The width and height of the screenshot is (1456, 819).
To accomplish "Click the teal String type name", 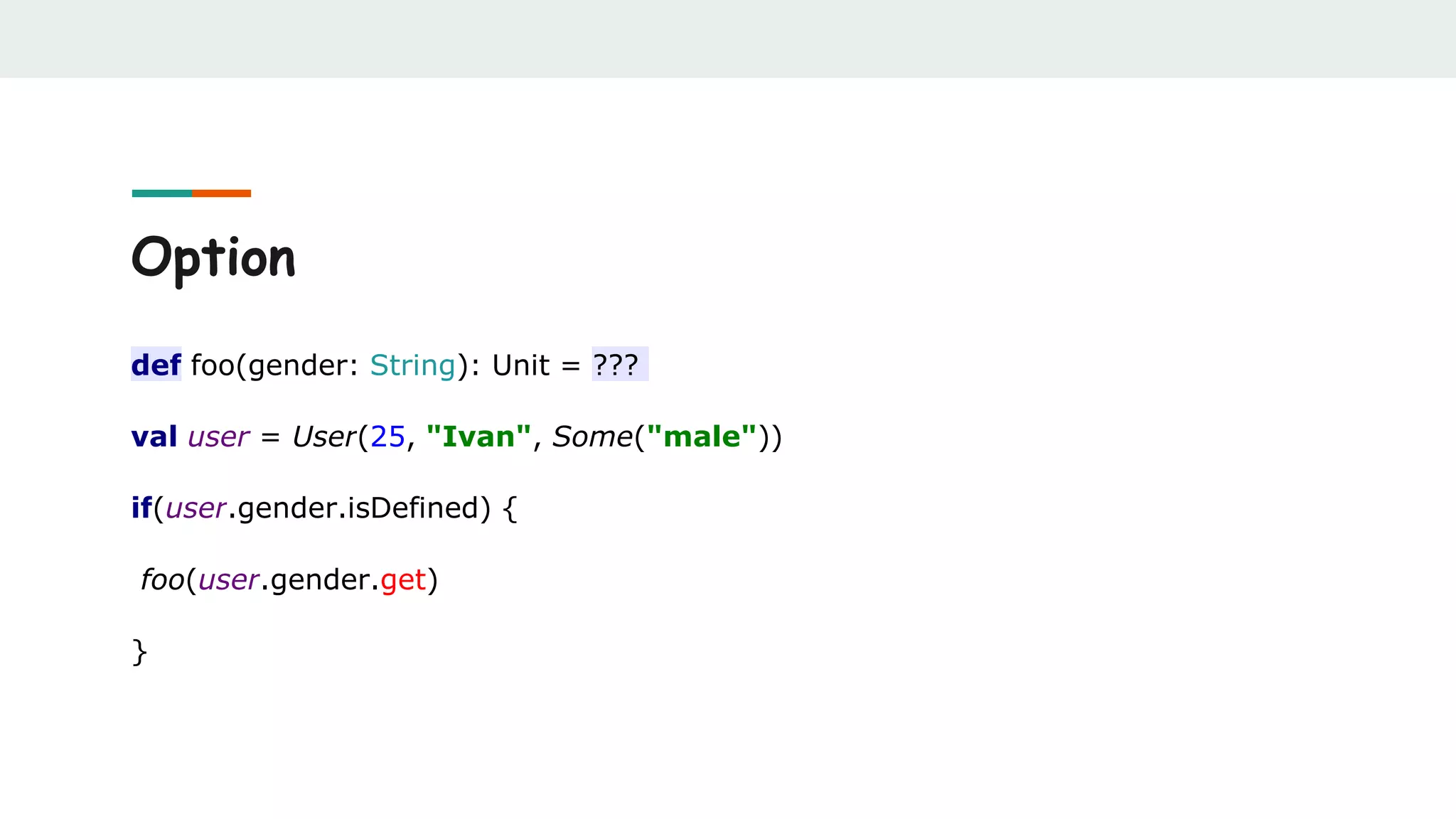I will [x=412, y=365].
